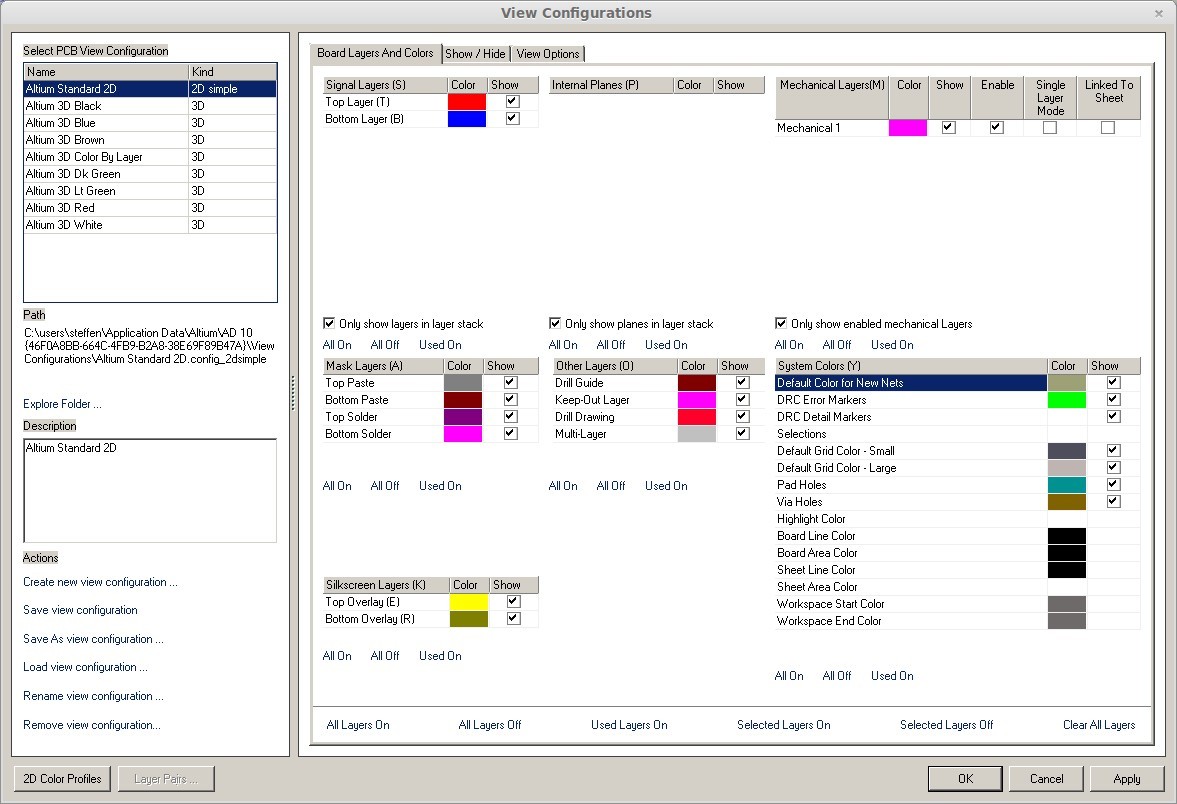Toggle Show checkbox for Pad Holes
Screen dimensions: 1177x804
[x=1114, y=484]
